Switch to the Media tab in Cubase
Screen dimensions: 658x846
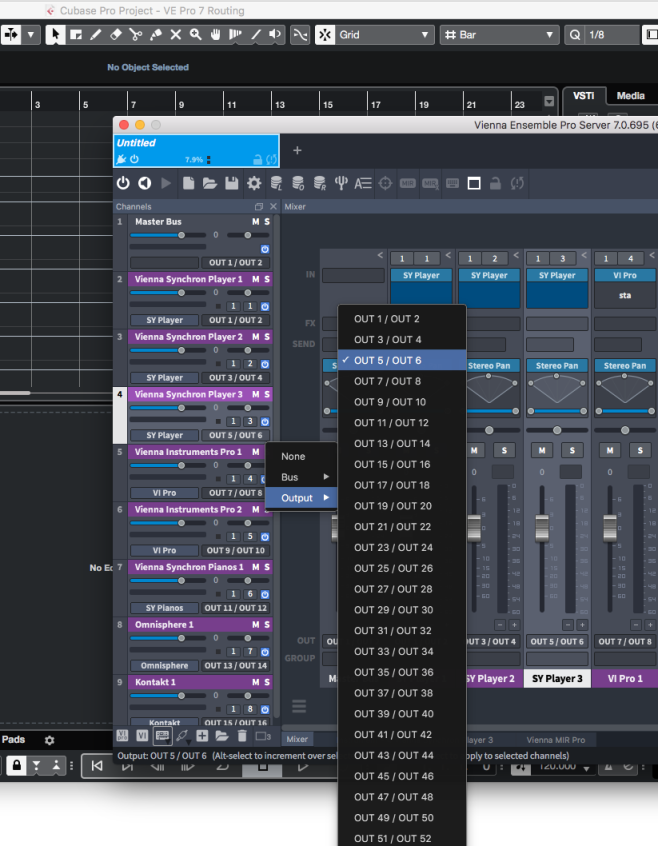click(x=630, y=95)
